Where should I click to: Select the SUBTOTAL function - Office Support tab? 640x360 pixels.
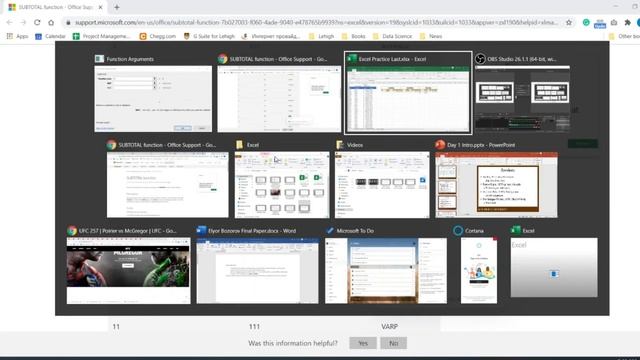pyautogui.click(x=56, y=7)
